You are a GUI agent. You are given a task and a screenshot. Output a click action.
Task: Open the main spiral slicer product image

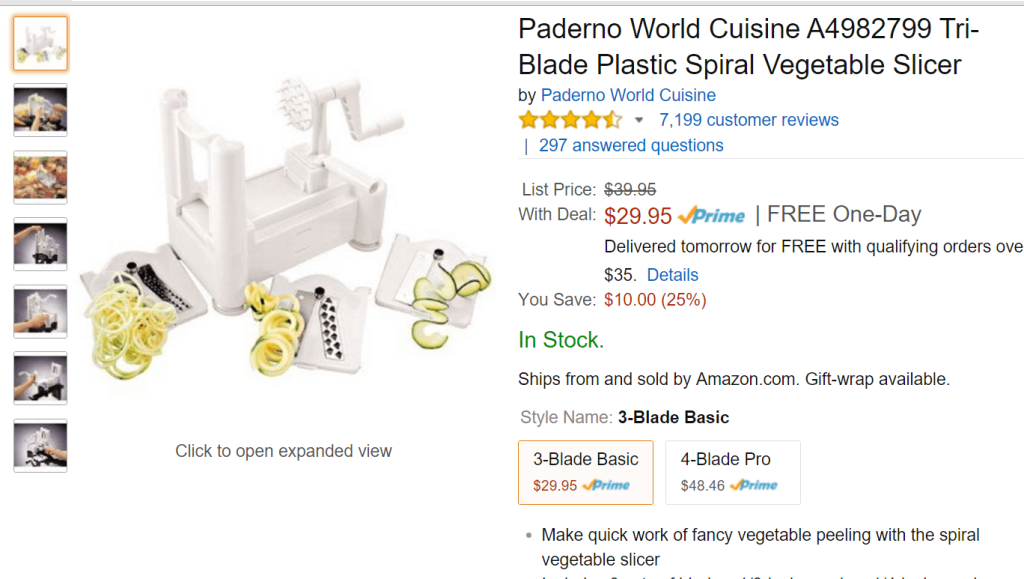click(284, 240)
